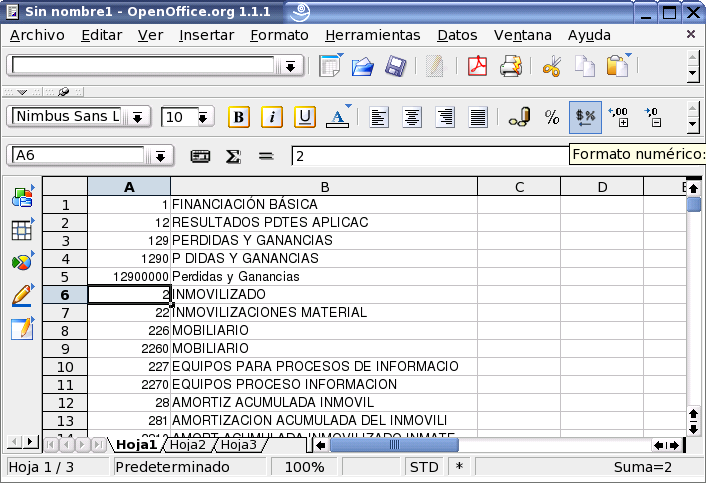Click the highlighted standard number format icon
Viewport: 706px width, 483px height.
[585, 117]
